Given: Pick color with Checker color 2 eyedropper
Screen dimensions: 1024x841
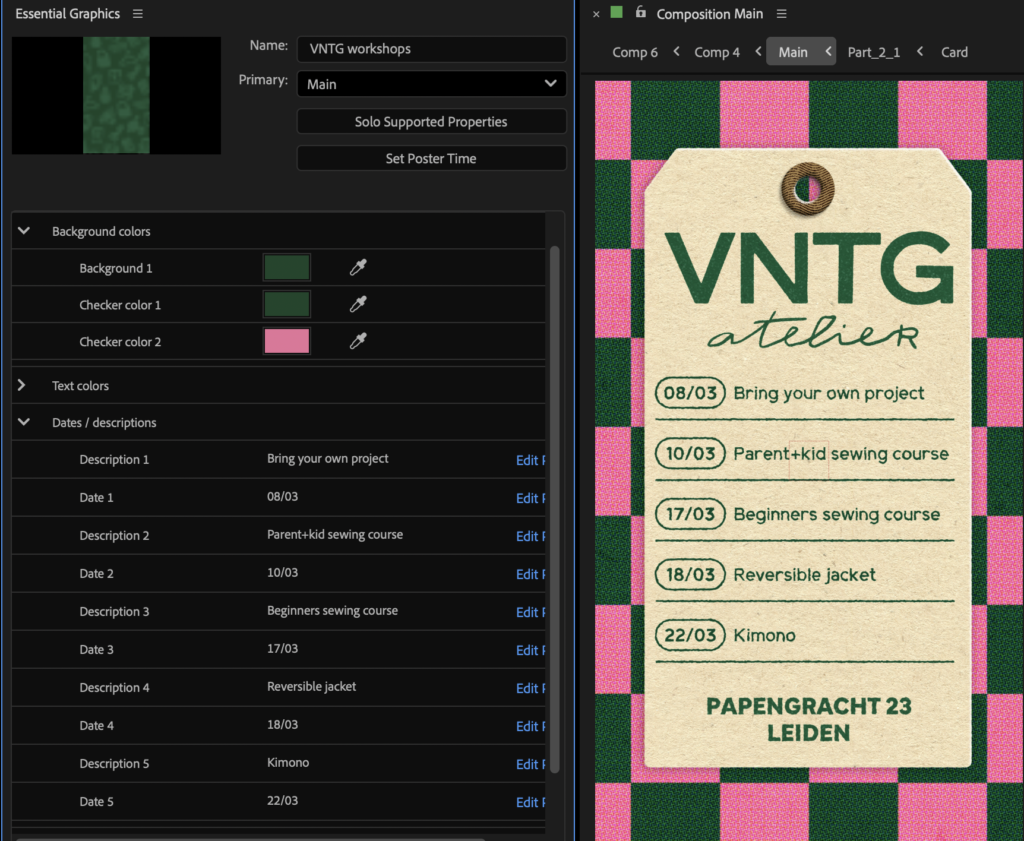Looking at the screenshot, I should 358,342.
